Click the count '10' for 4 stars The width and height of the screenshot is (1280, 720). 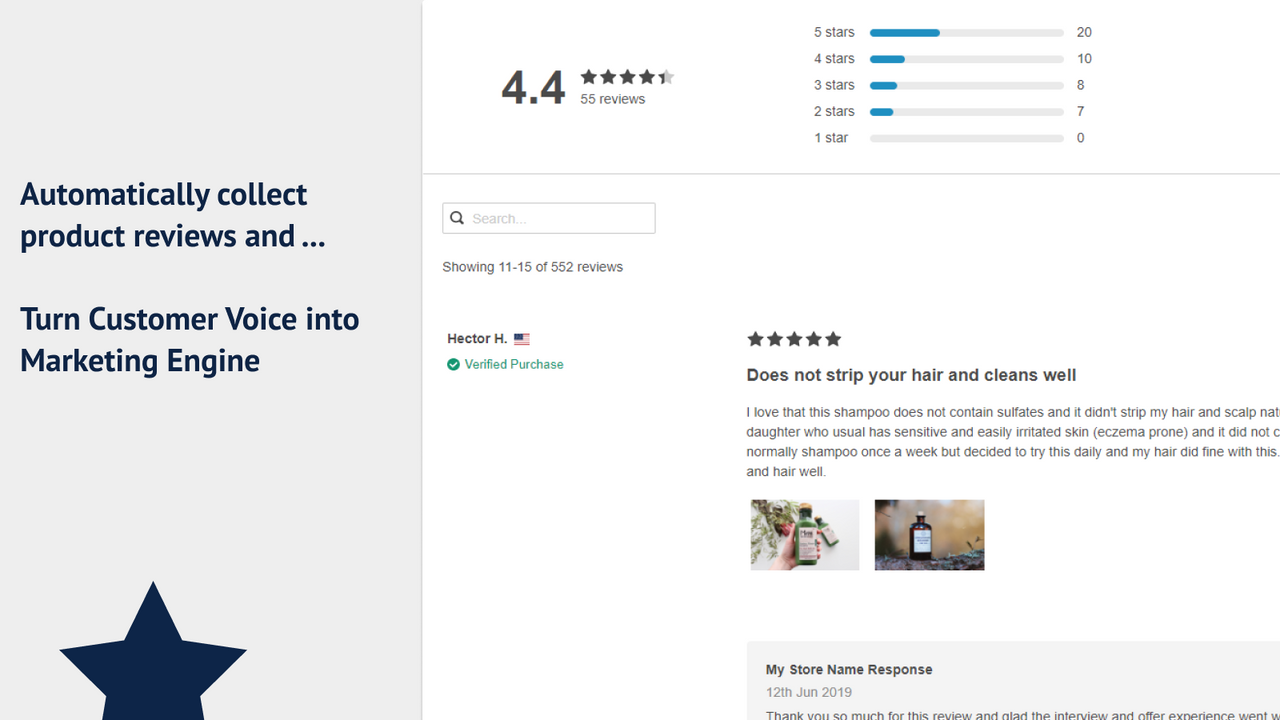coord(1084,59)
